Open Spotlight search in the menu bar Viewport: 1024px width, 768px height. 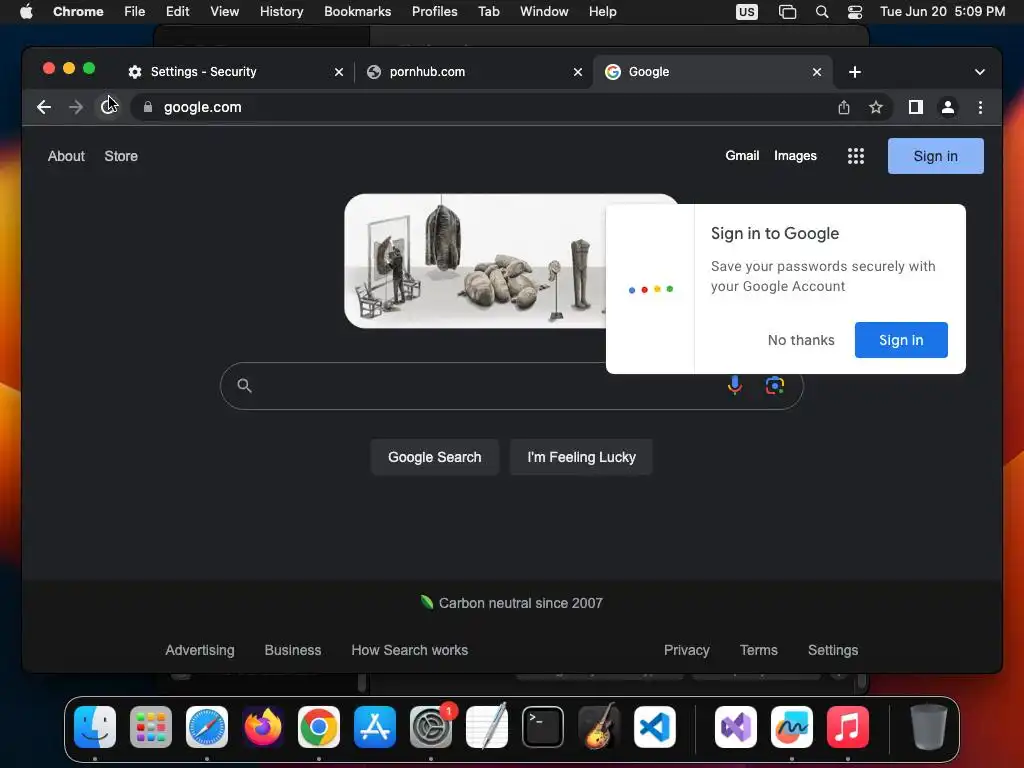click(822, 12)
